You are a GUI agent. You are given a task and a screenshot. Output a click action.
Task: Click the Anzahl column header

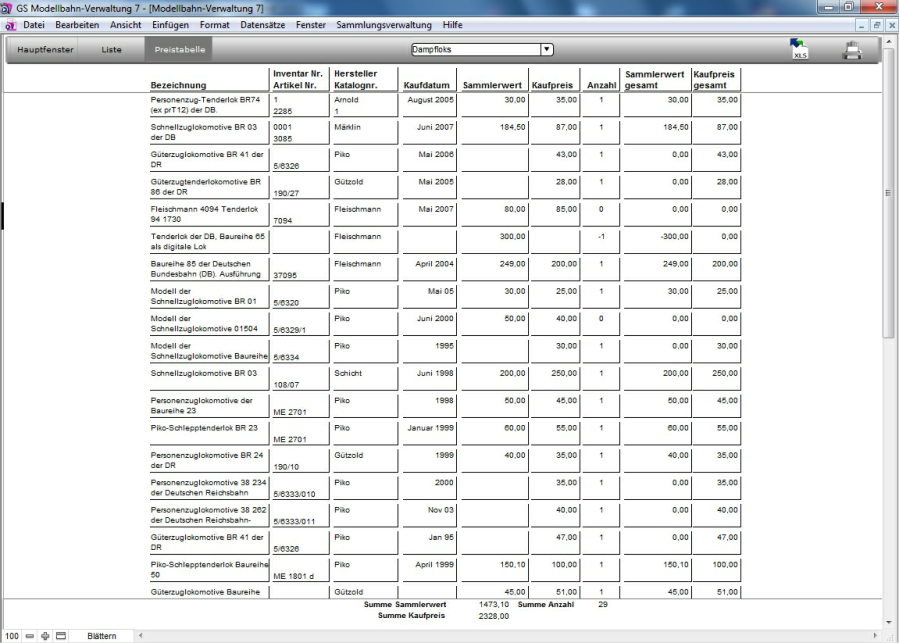(601, 85)
